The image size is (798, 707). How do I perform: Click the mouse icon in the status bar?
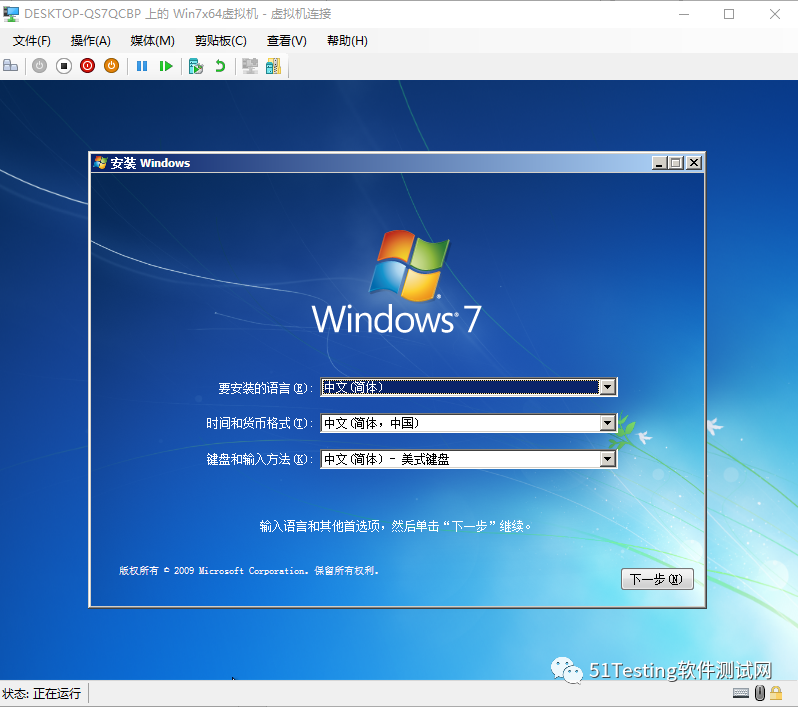(760, 693)
